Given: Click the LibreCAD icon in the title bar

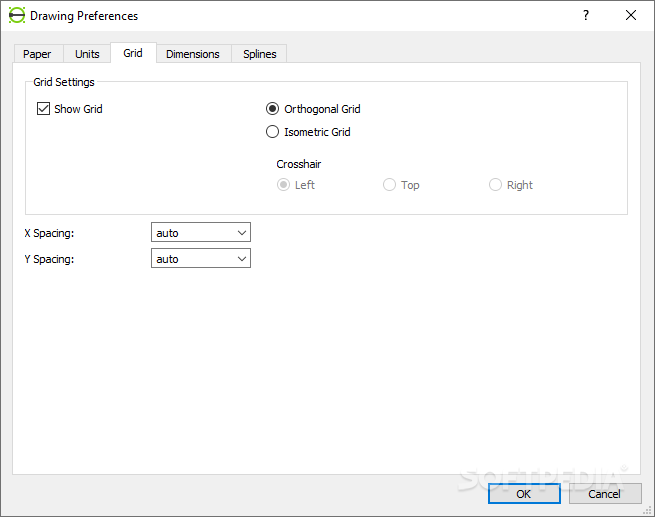Looking at the screenshot, I should [17, 15].
